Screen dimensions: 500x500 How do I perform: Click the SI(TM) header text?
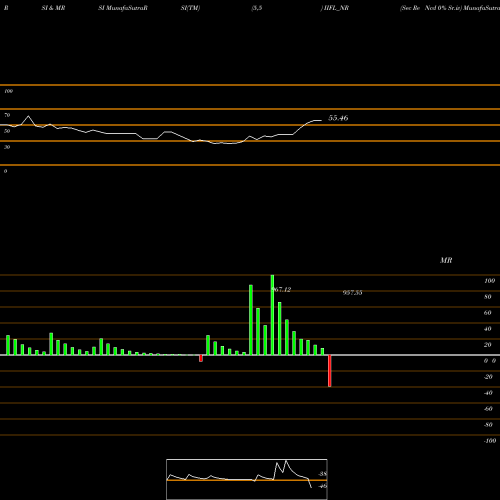click(x=190, y=8)
